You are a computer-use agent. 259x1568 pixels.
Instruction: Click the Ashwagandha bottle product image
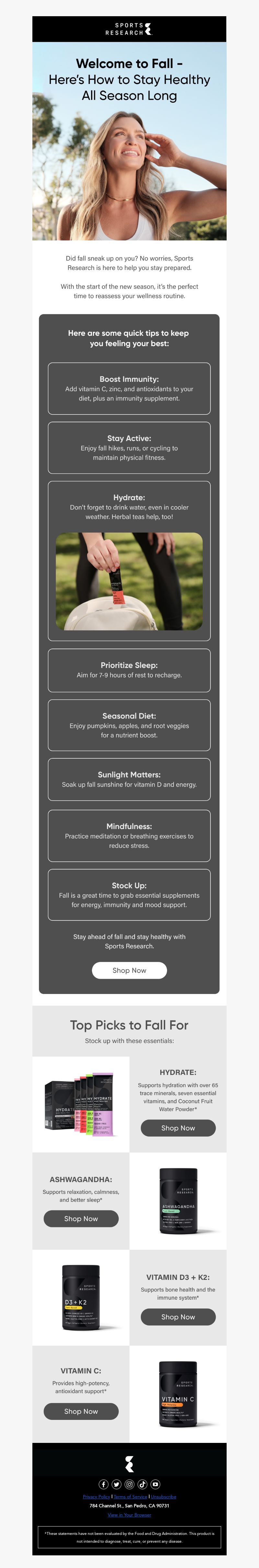[x=178, y=1201]
